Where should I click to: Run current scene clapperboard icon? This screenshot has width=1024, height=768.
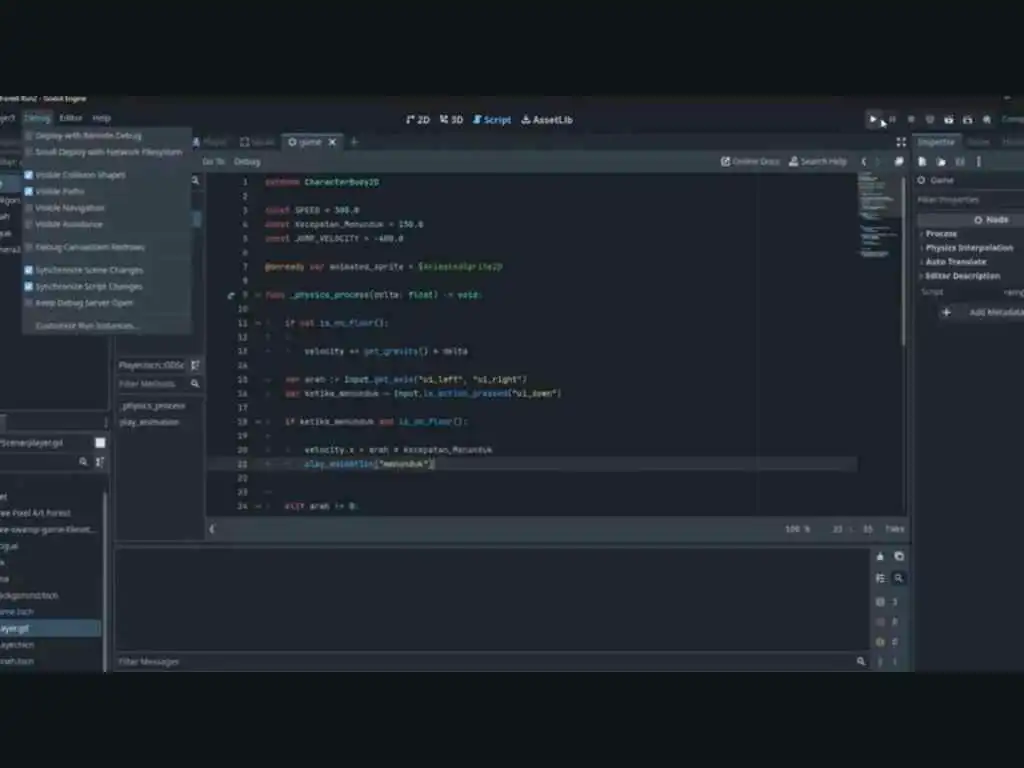coord(949,120)
